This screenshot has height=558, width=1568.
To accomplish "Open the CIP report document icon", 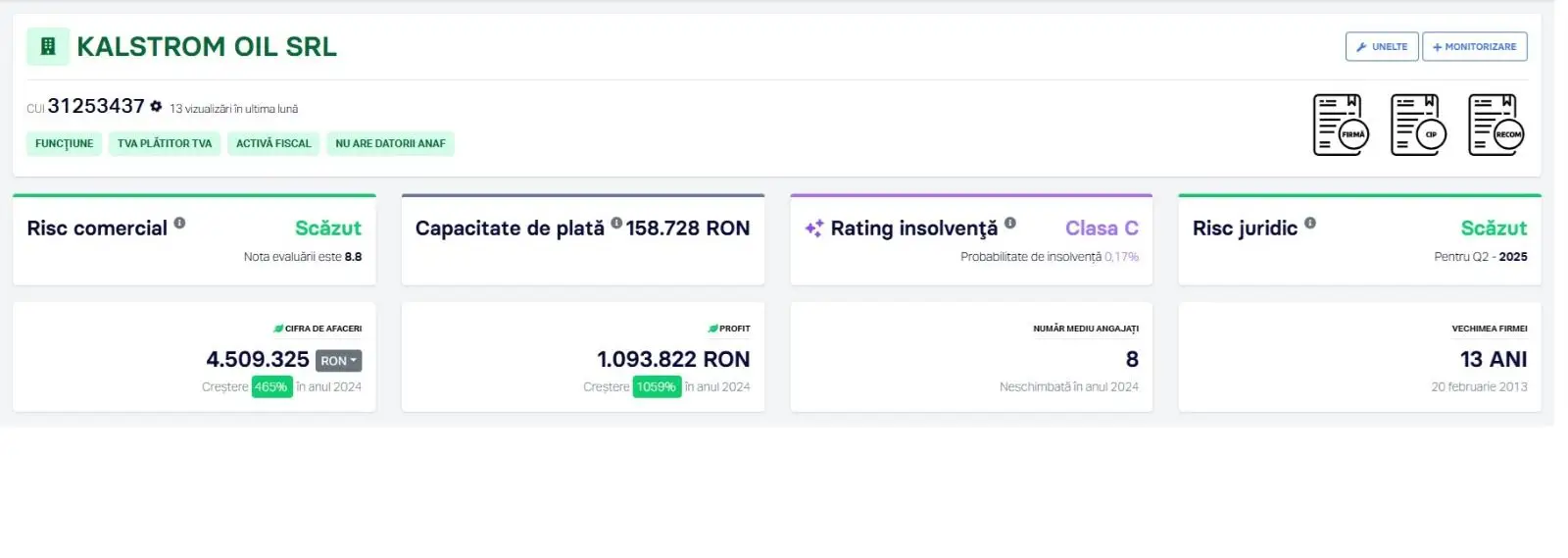I will pyautogui.click(x=1417, y=126).
